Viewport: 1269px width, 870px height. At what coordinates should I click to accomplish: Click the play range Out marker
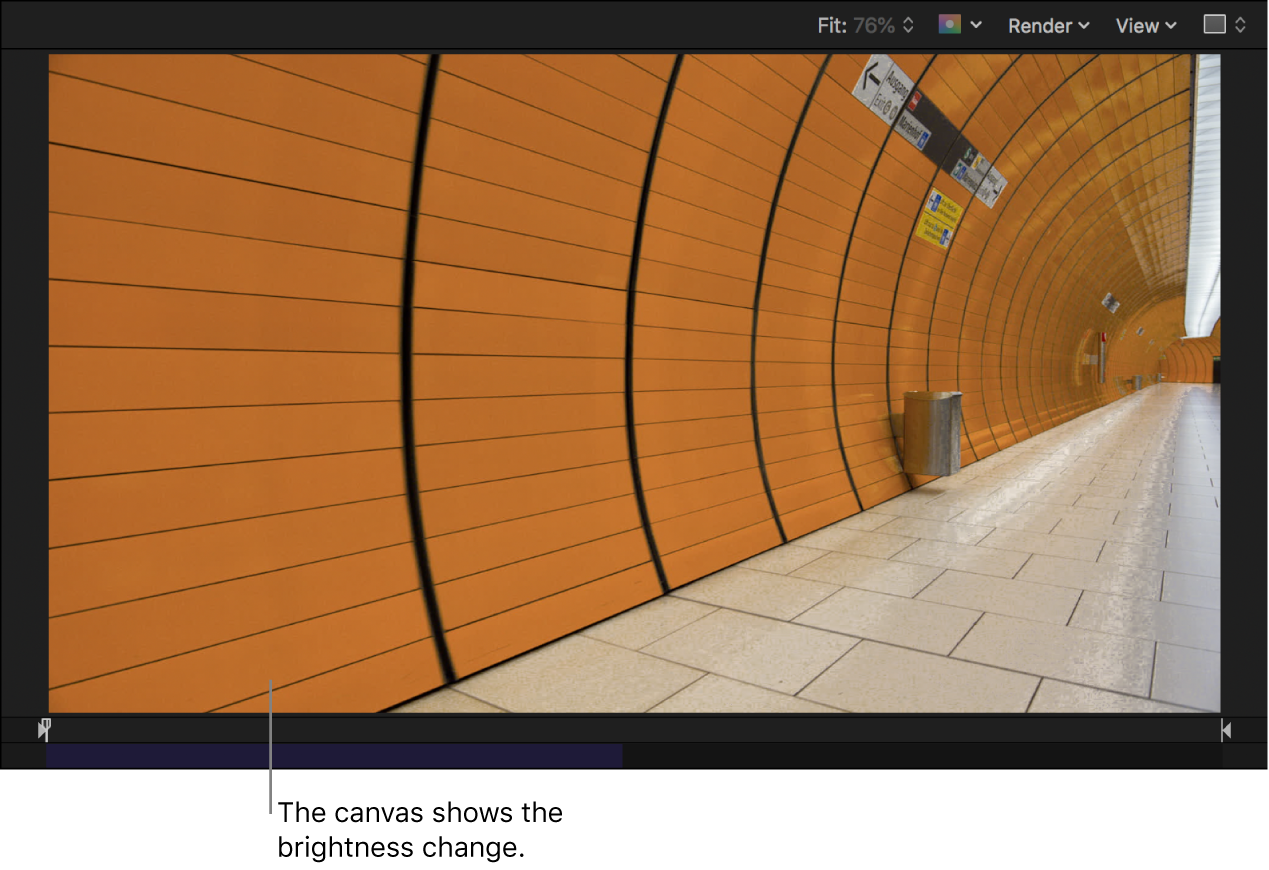(x=1226, y=730)
